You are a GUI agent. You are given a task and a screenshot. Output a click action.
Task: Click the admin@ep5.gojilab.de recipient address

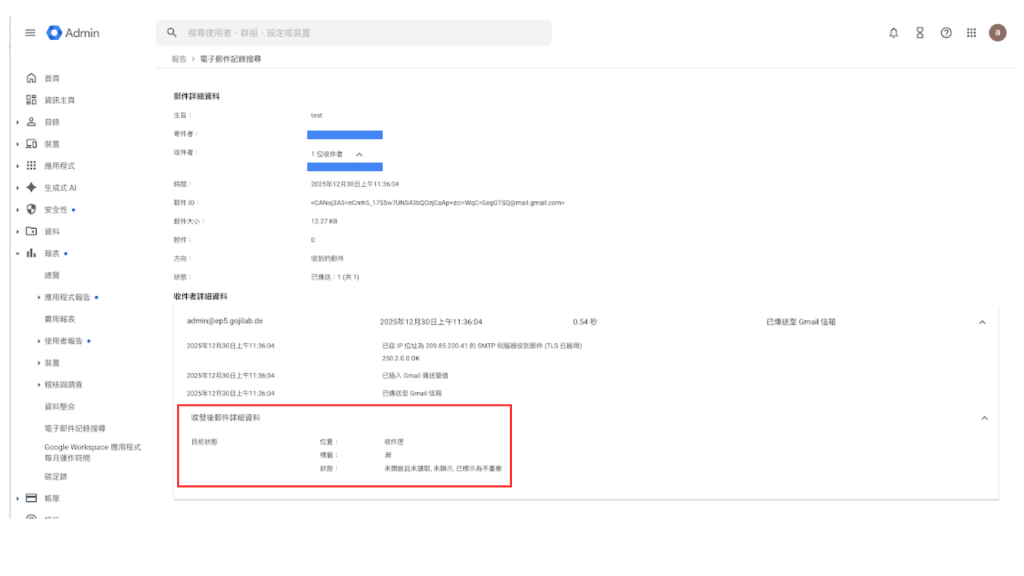[x=225, y=321]
